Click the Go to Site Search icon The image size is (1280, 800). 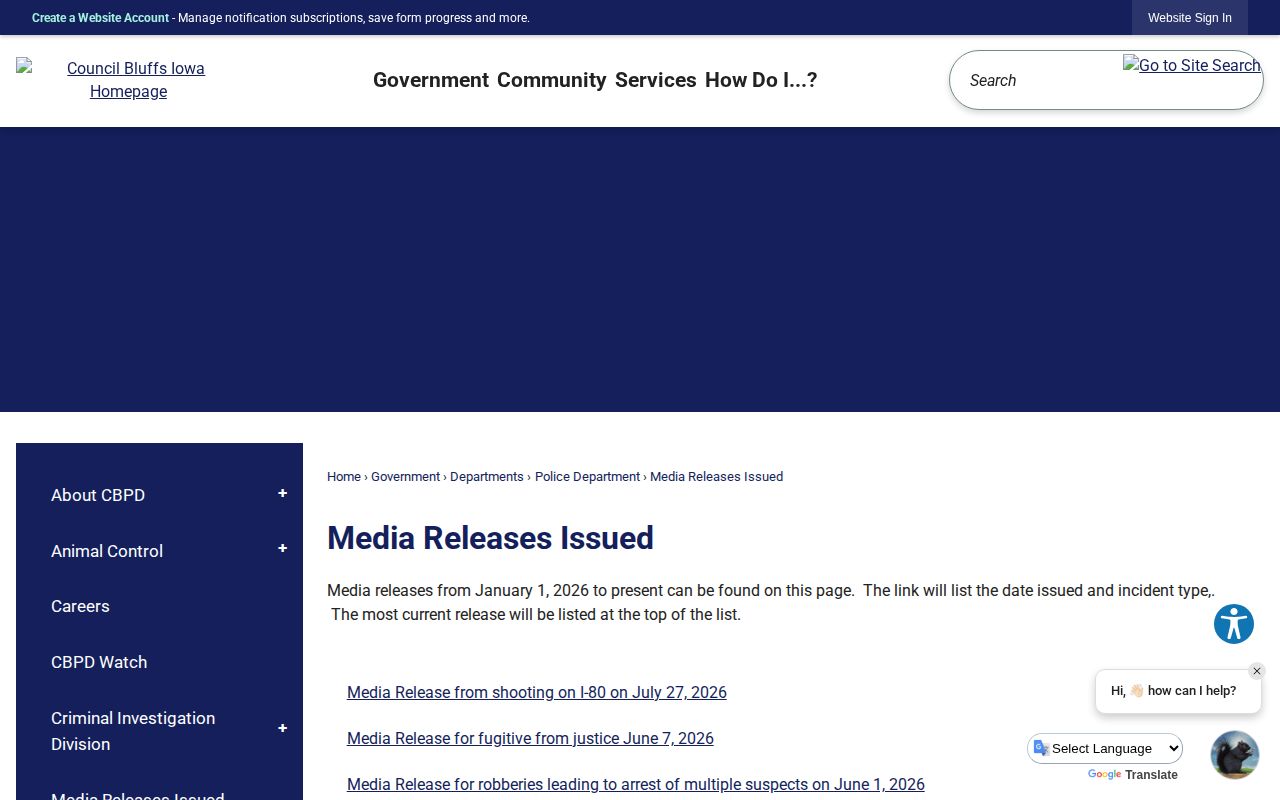1192,66
